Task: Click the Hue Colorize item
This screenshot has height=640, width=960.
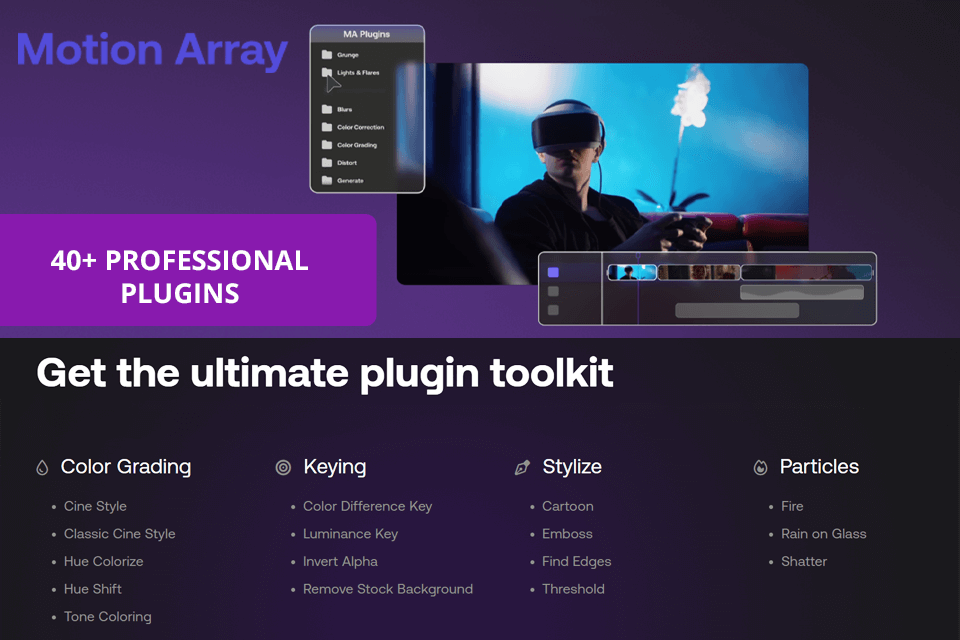Action: coord(103,562)
